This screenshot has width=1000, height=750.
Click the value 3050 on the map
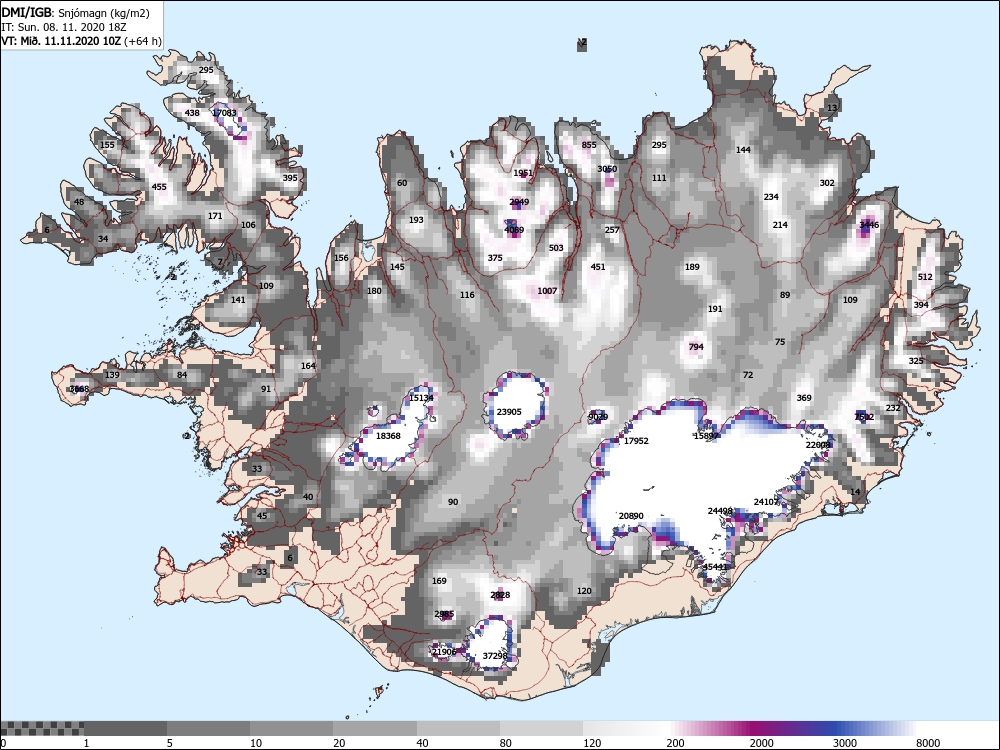pos(607,169)
